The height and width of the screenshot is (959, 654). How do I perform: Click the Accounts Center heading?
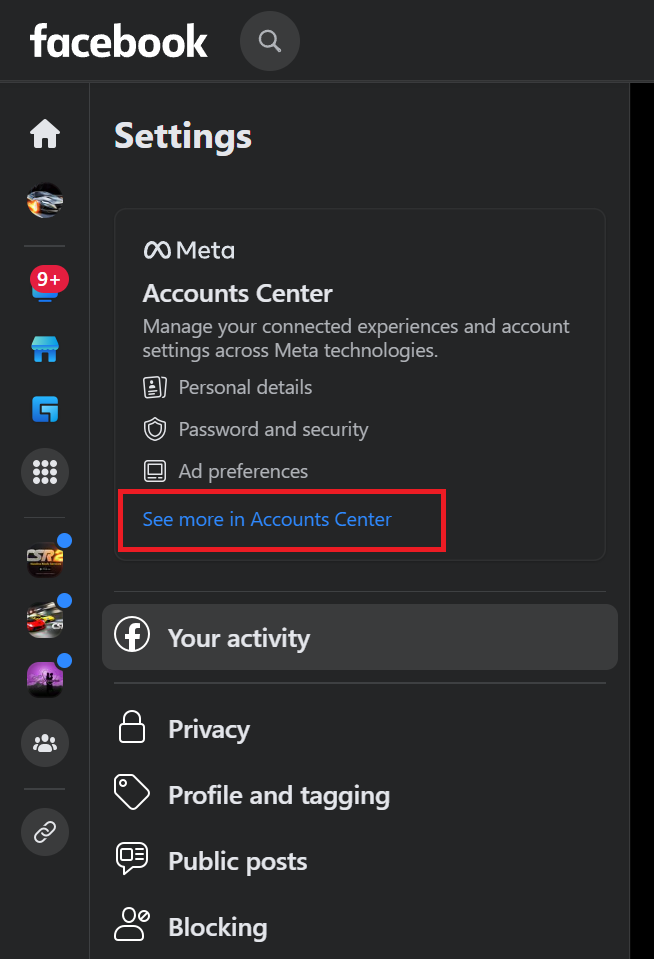click(237, 294)
